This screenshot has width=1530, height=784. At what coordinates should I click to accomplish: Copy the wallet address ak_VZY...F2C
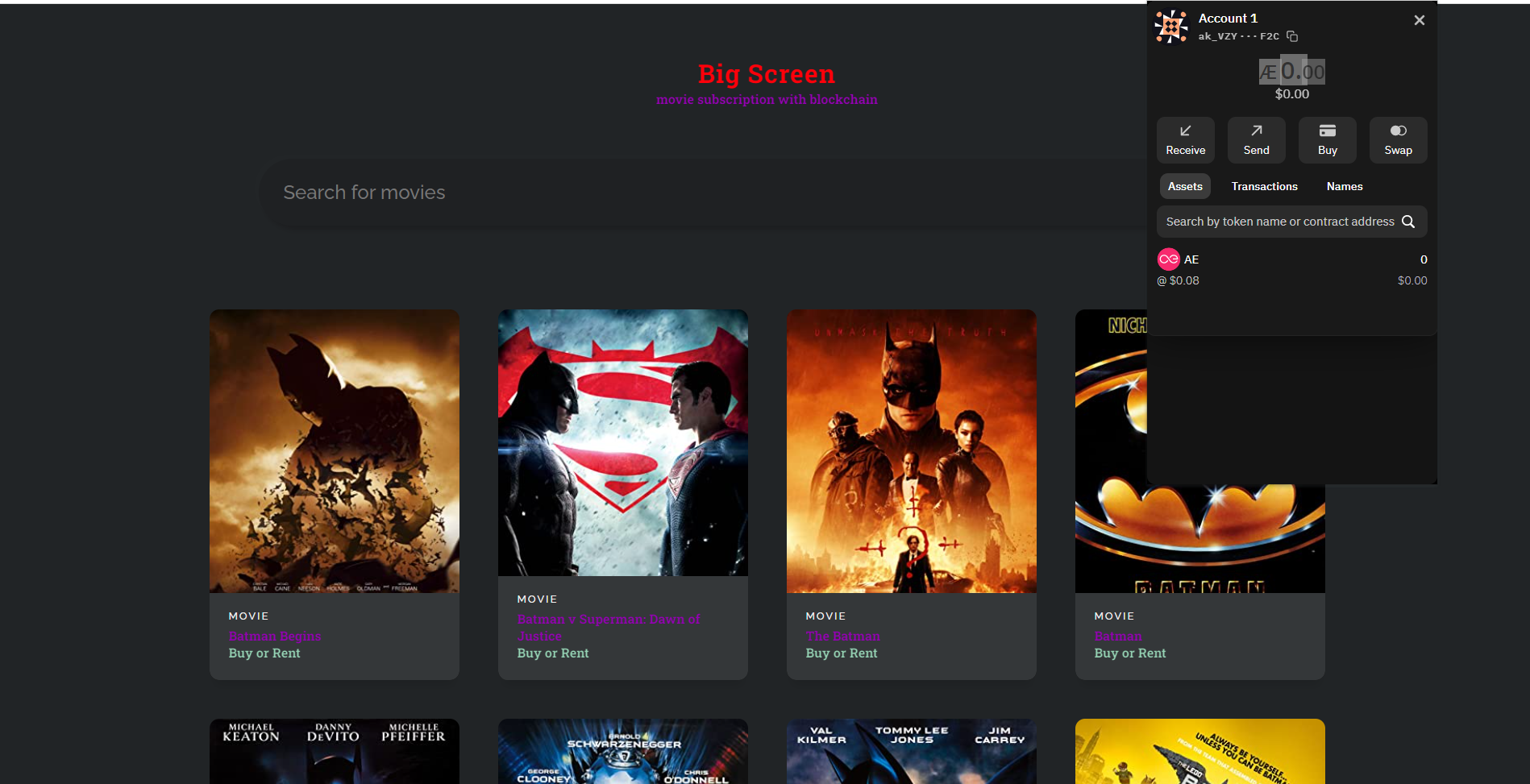click(1292, 36)
